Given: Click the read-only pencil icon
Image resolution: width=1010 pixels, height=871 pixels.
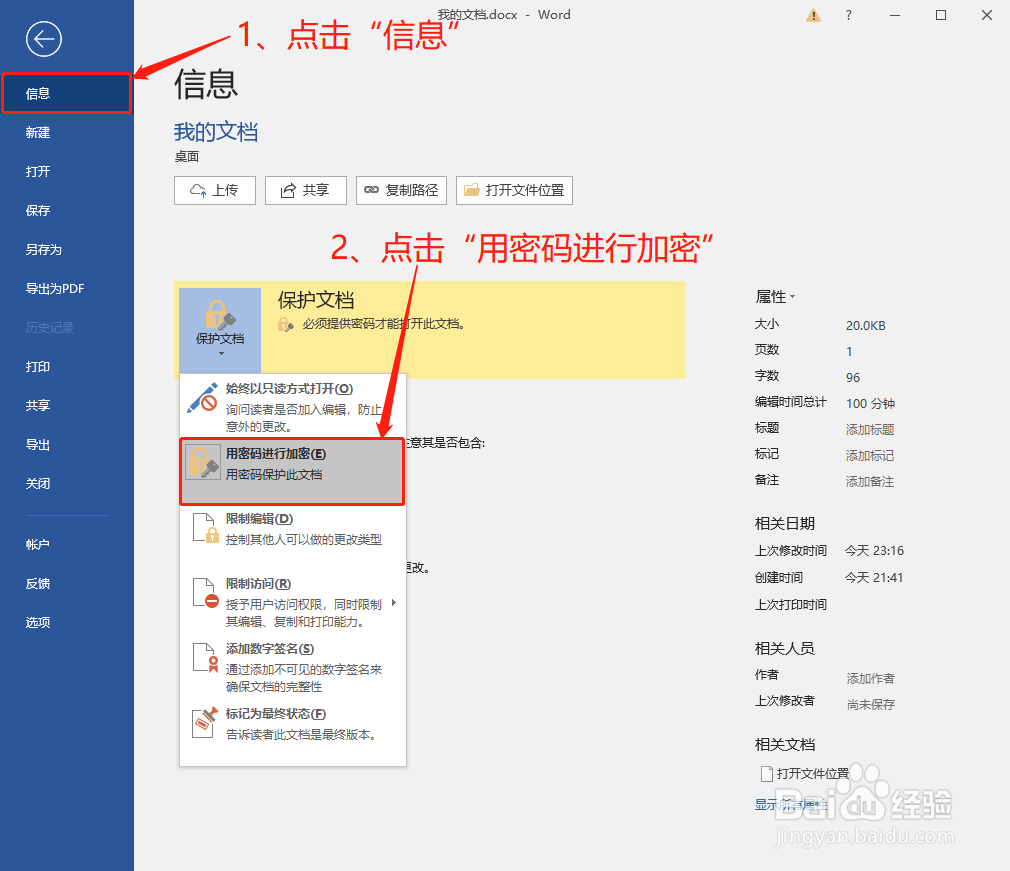Looking at the screenshot, I should [x=202, y=398].
